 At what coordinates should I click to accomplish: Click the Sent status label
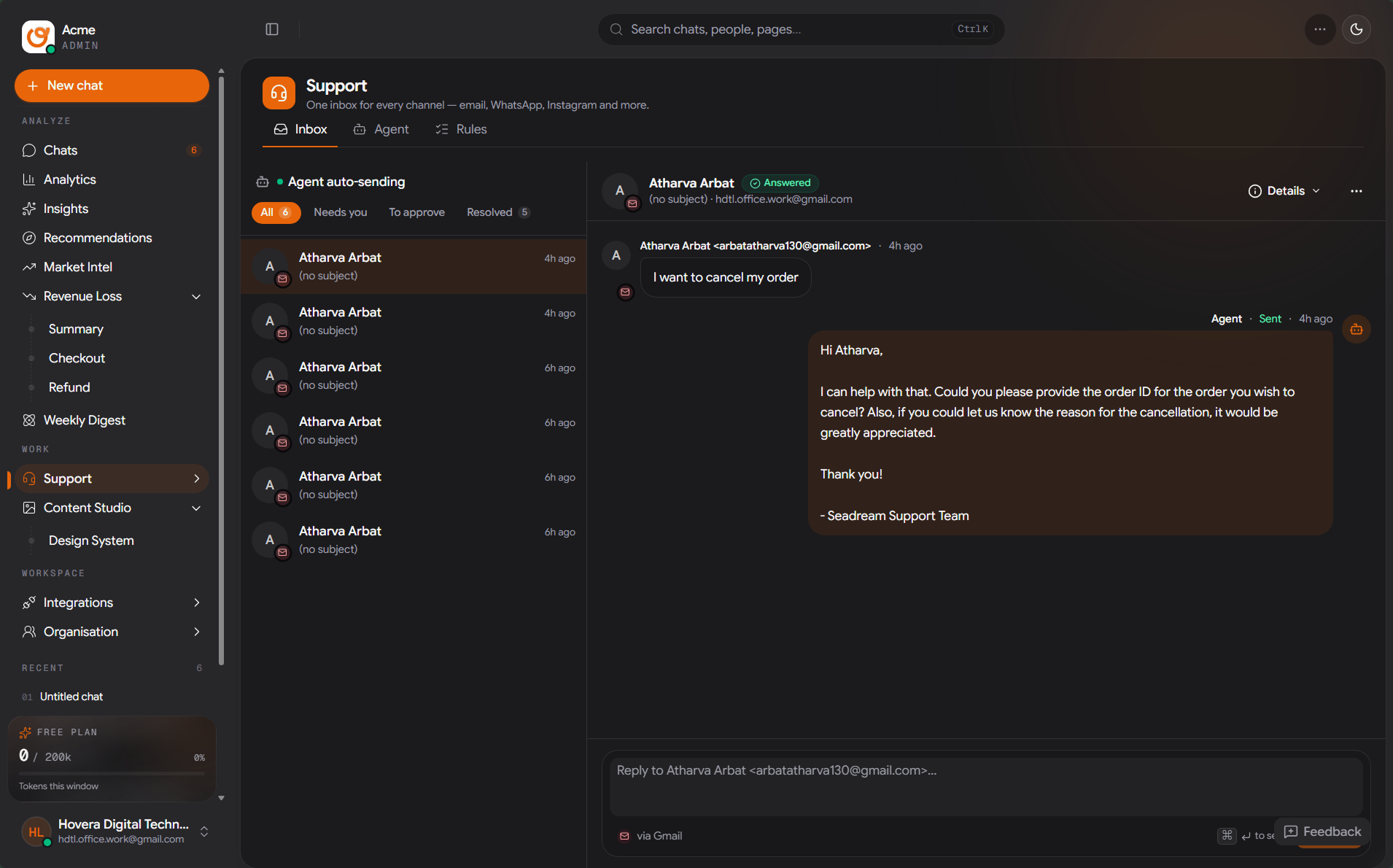pos(1270,319)
